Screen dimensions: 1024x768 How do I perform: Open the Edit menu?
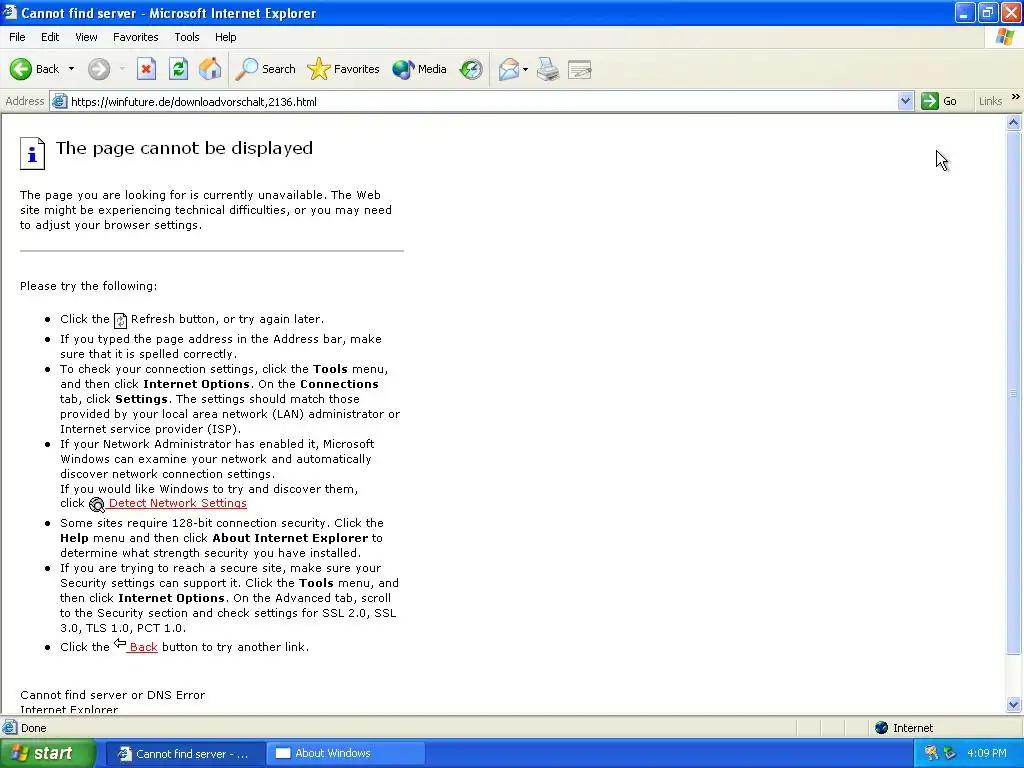click(x=50, y=37)
